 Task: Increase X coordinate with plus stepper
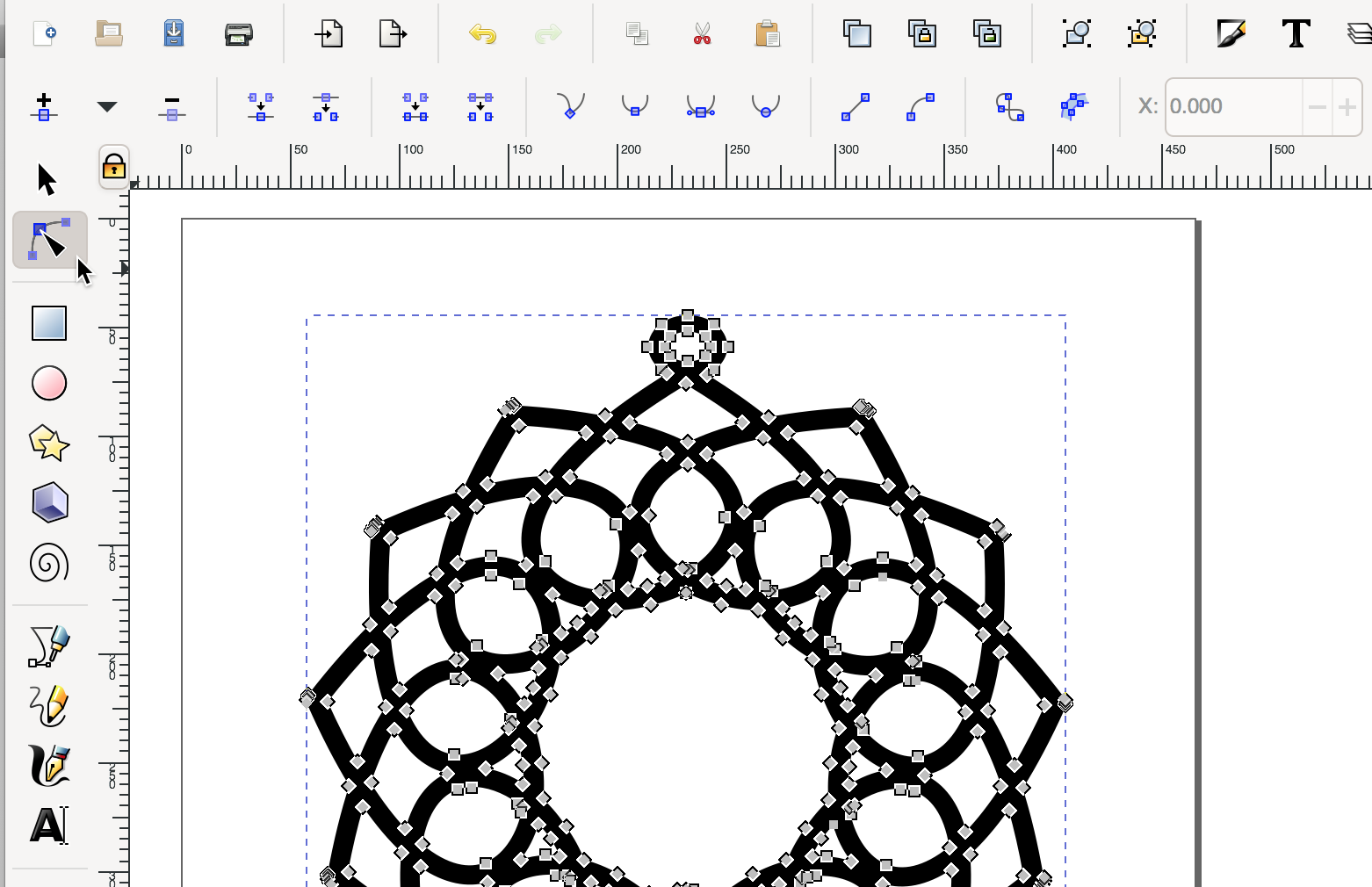pos(1347,107)
